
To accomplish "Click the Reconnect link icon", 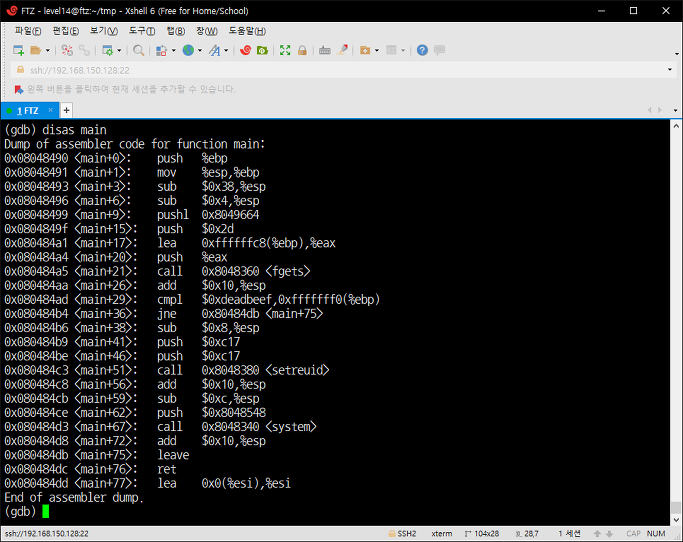I will (x=84, y=51).
